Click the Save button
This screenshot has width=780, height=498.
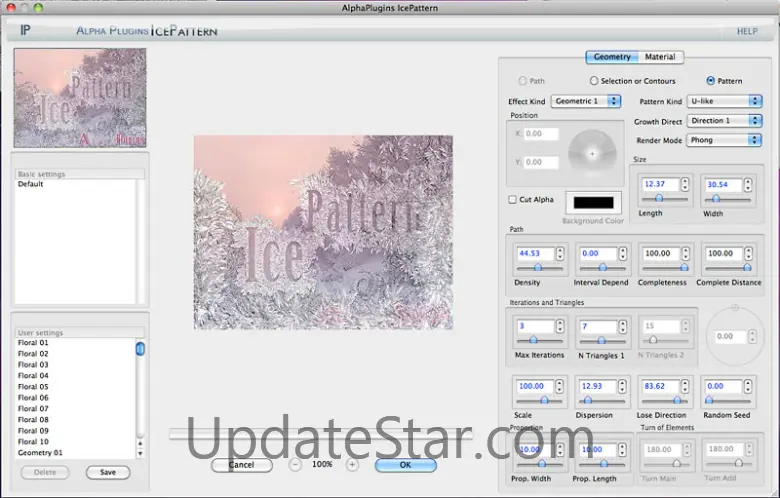108,472
